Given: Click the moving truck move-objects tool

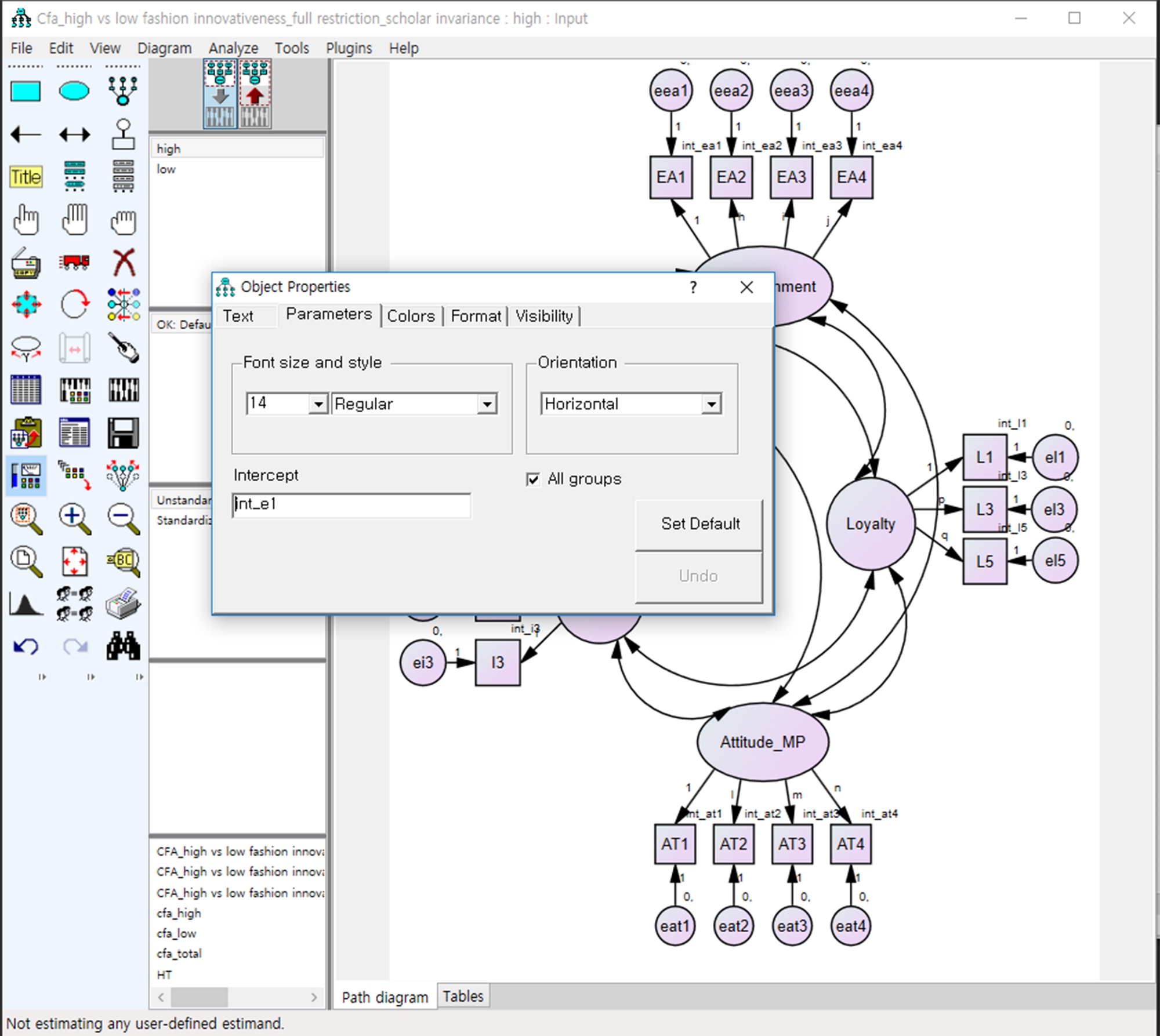Looking at the screenshot, I should point(74,263).
